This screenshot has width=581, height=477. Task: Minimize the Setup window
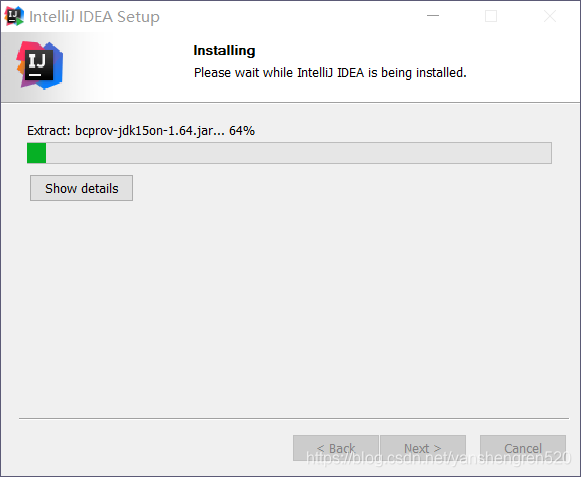pos(433,16)
